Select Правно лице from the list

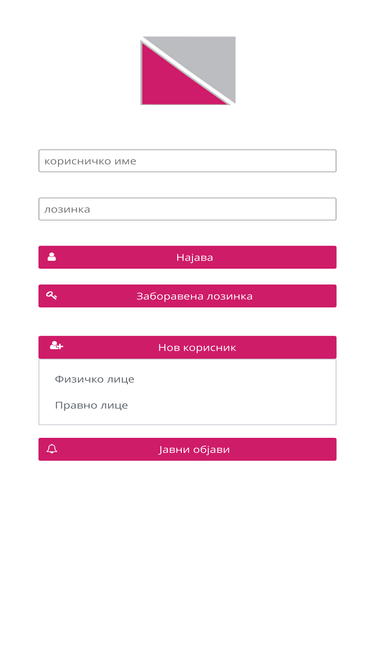pyautogui.click(x=91, y=405)
